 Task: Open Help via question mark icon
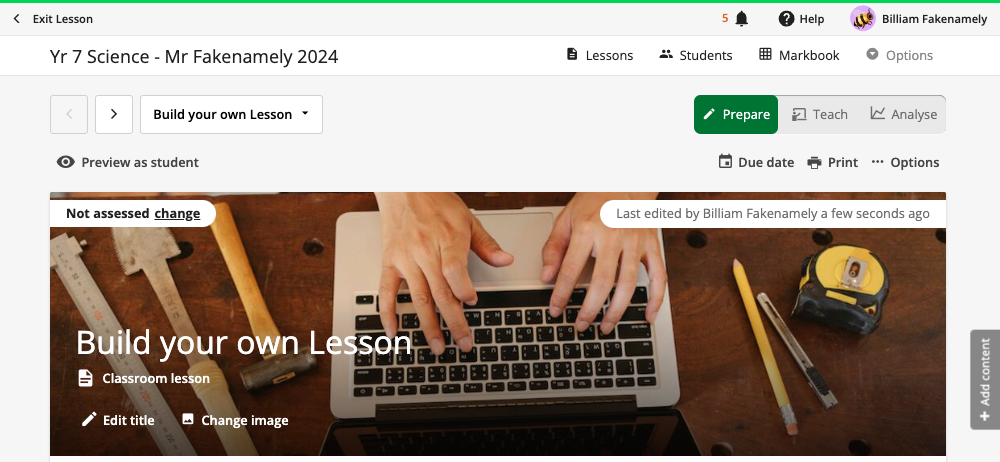pos(786,19)
